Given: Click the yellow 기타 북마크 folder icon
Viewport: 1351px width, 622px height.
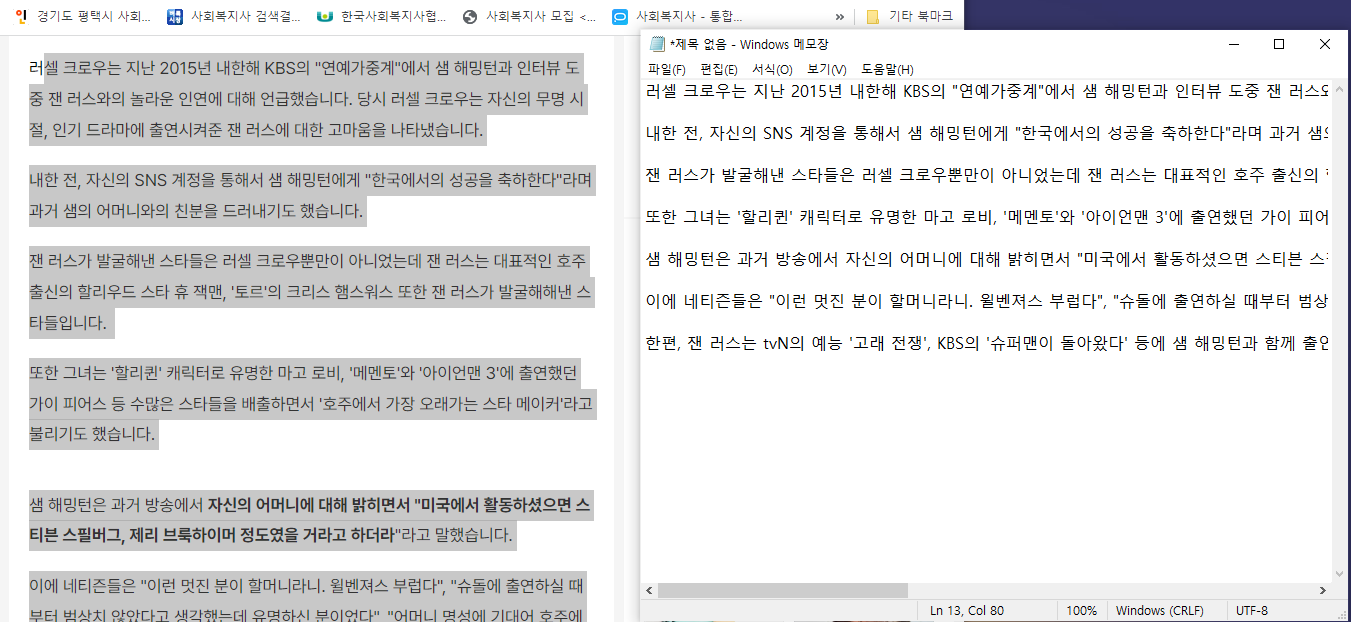Looking at the screenshot, I should pos(873,16).
